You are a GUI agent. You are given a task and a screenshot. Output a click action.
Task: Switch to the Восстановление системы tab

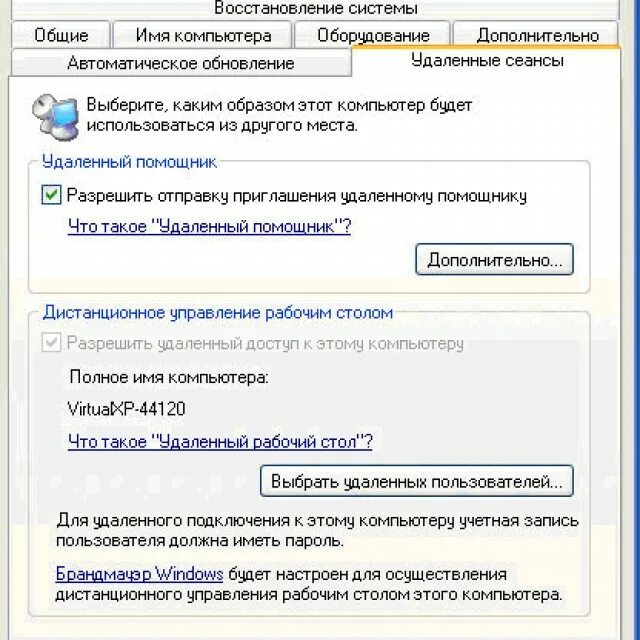(316, 8)
